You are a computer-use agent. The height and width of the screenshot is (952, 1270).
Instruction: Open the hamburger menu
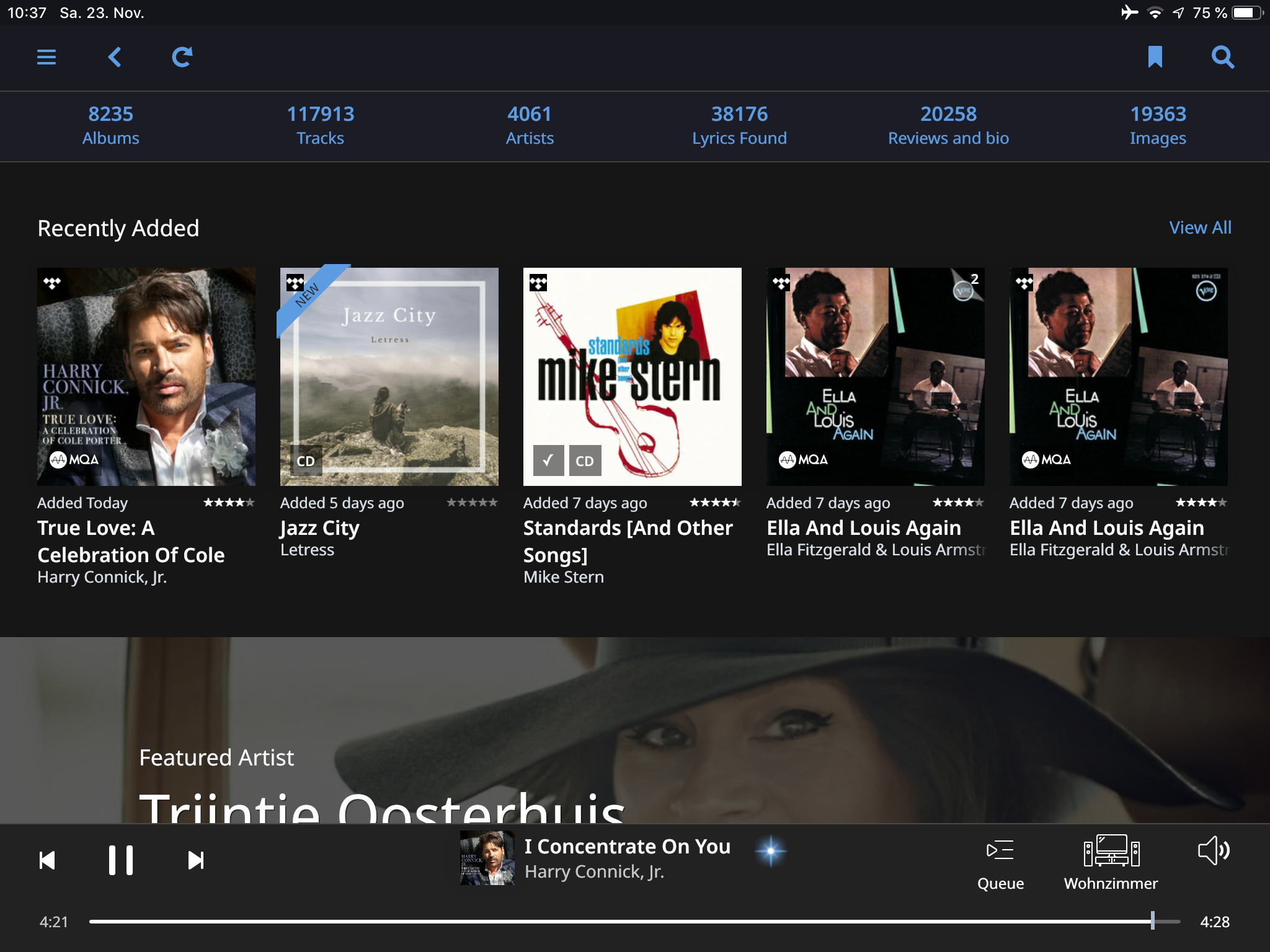click(x=47, y=57)
